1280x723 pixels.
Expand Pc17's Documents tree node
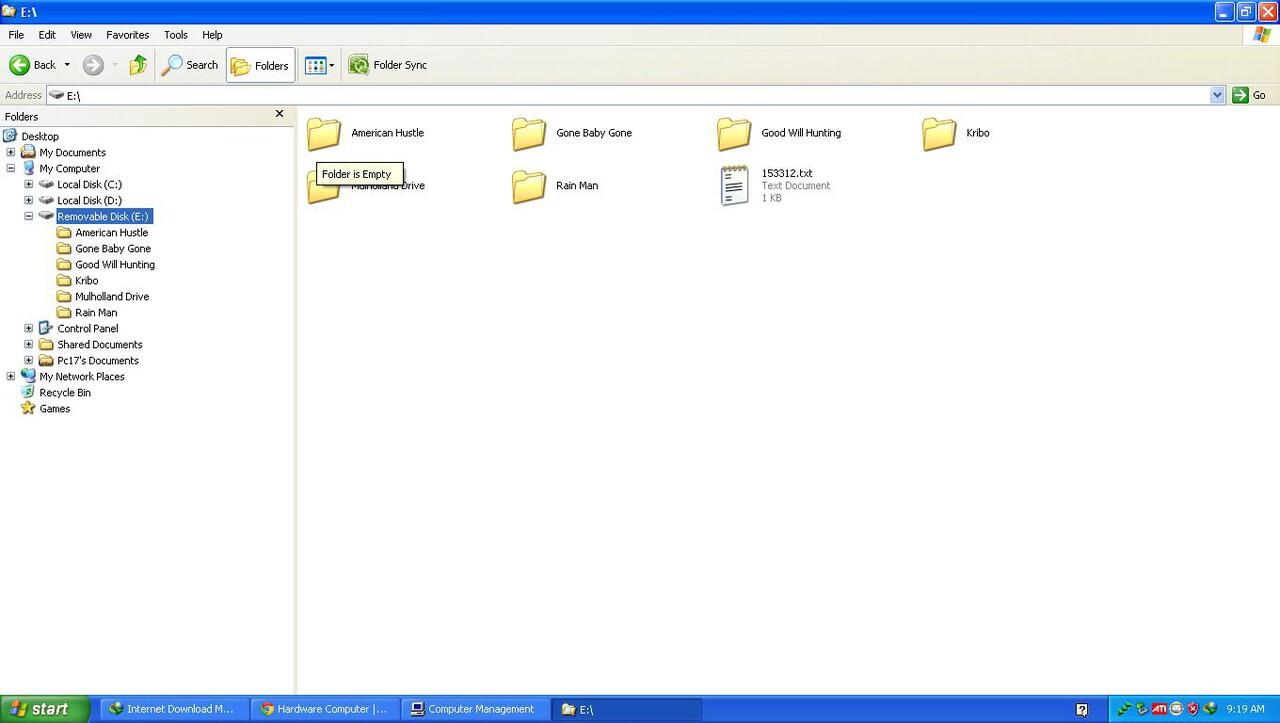point(29,361)
